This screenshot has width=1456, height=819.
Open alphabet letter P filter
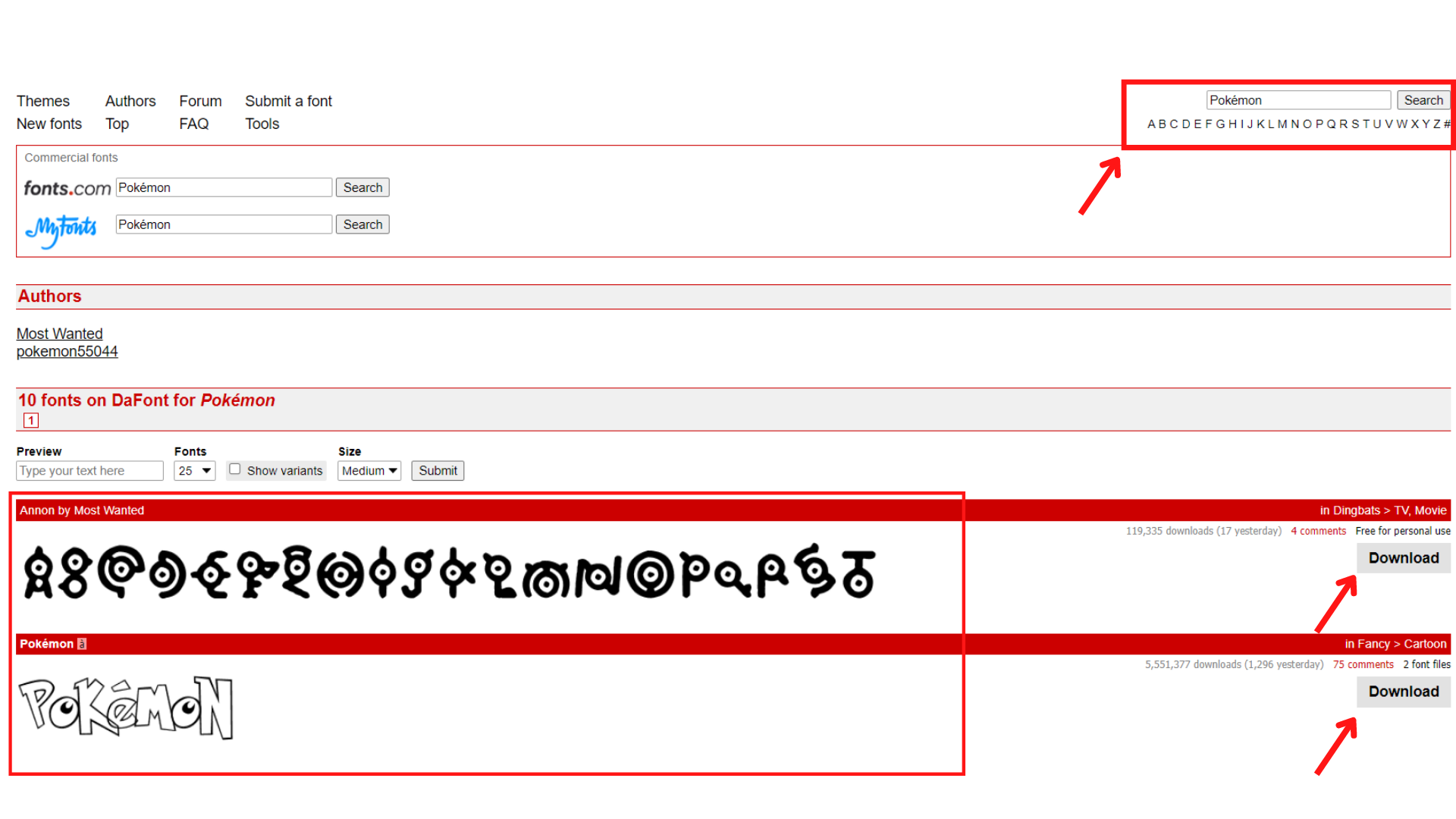(1319, 123)
